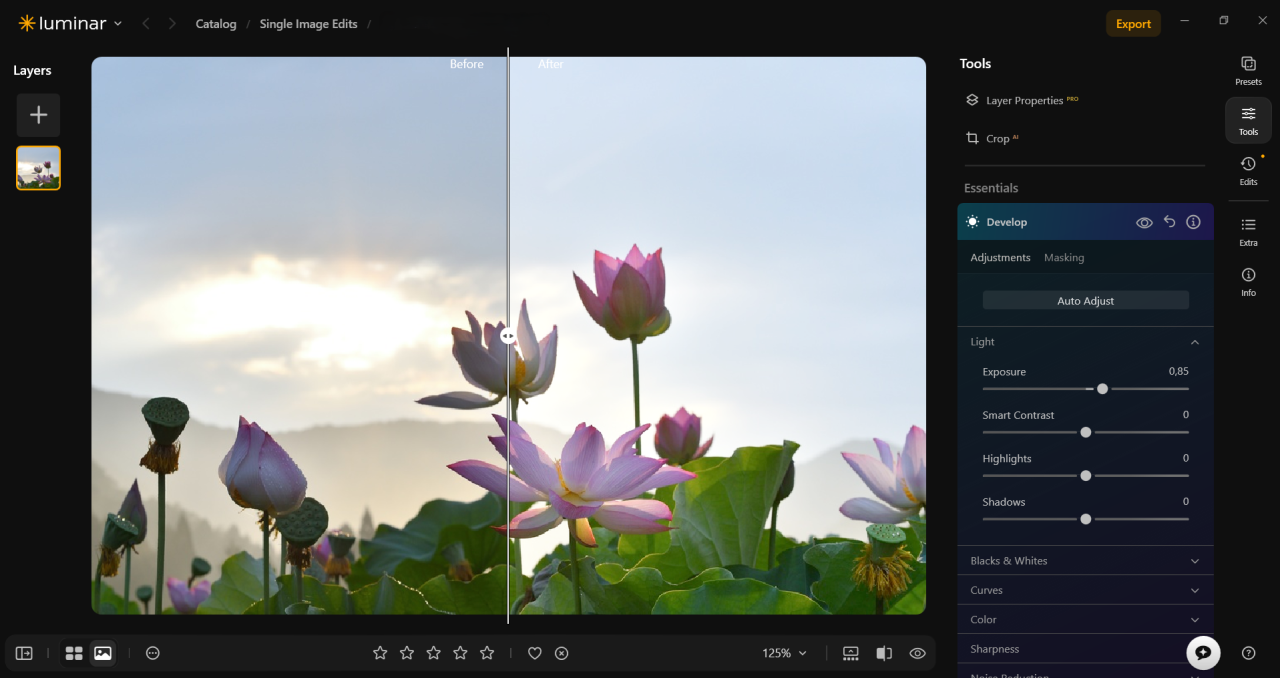Click the Auto Adjust button
Image resolution: width=1280 pixels, height=678 pixels.
click(1085, 300)
